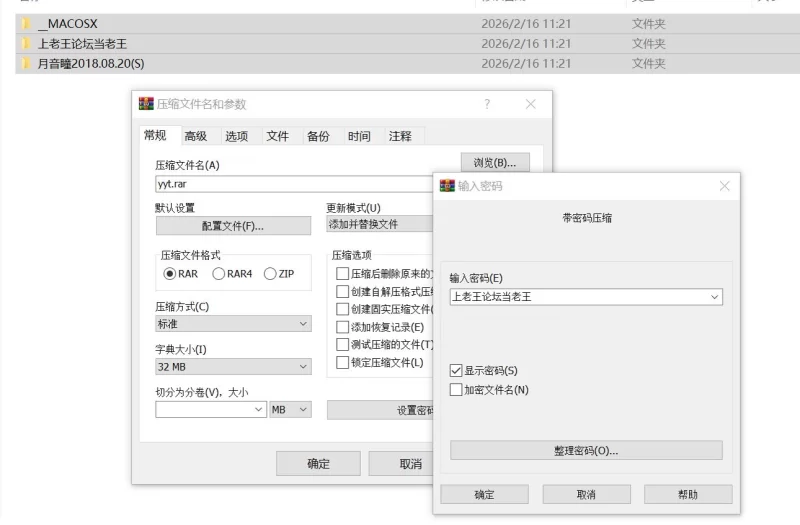Switch to the 常规 tab
Screen dimensions: 800x525
(x=155, y=135)
